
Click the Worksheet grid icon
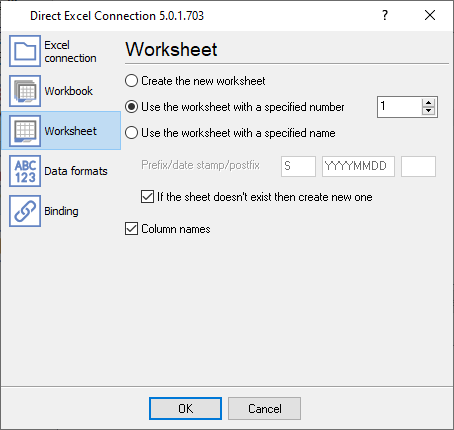pyautogui.click(x=25, y=131)
